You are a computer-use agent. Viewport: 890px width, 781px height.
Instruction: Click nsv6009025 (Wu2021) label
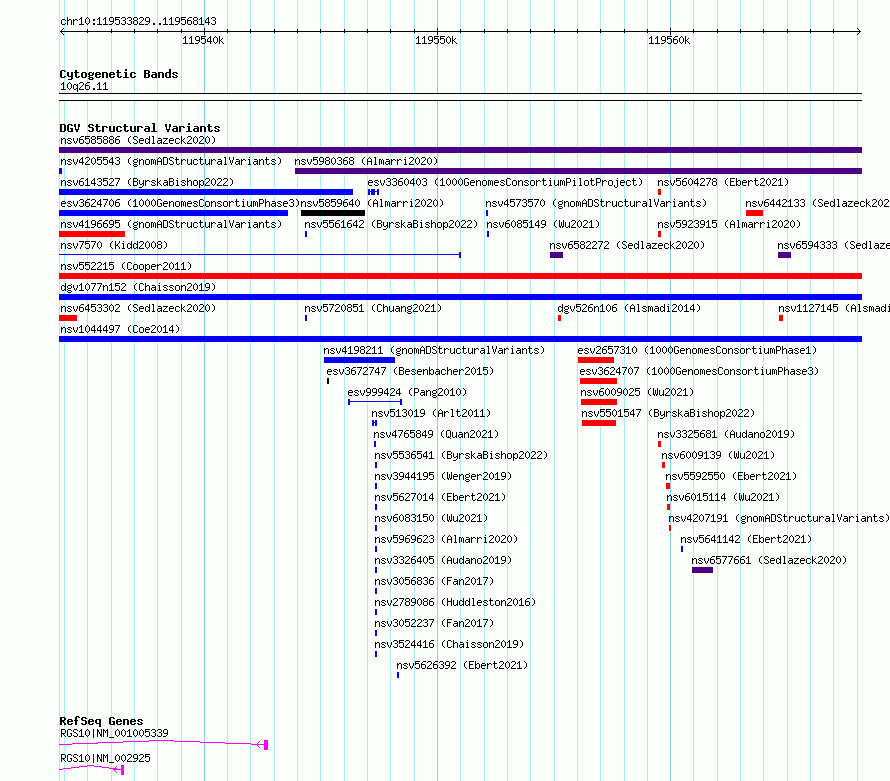pos(637,392)
